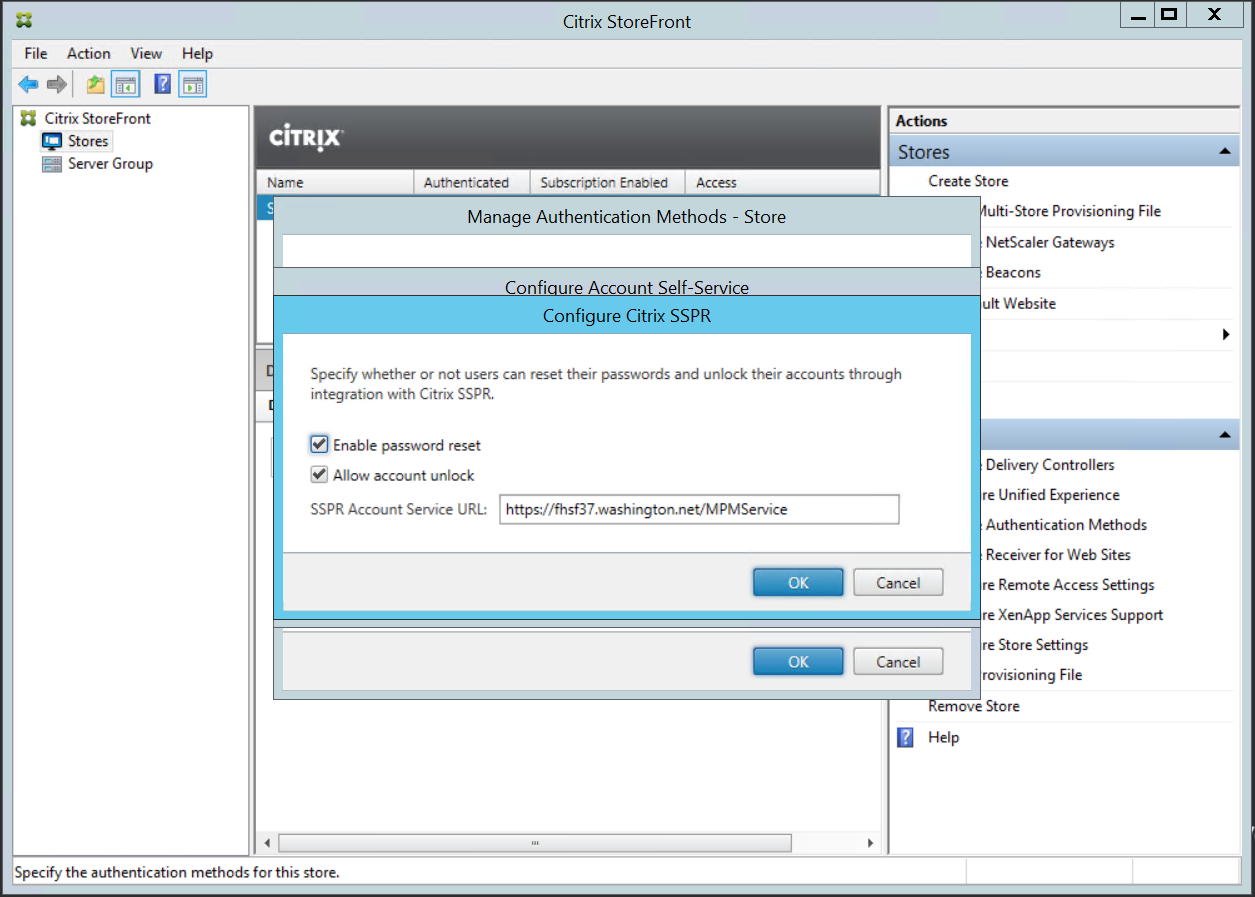Viewport: 1255px width, 897px height.
Task: Click the blue Back arrow in toolbar
Action: tap(28, 85)
